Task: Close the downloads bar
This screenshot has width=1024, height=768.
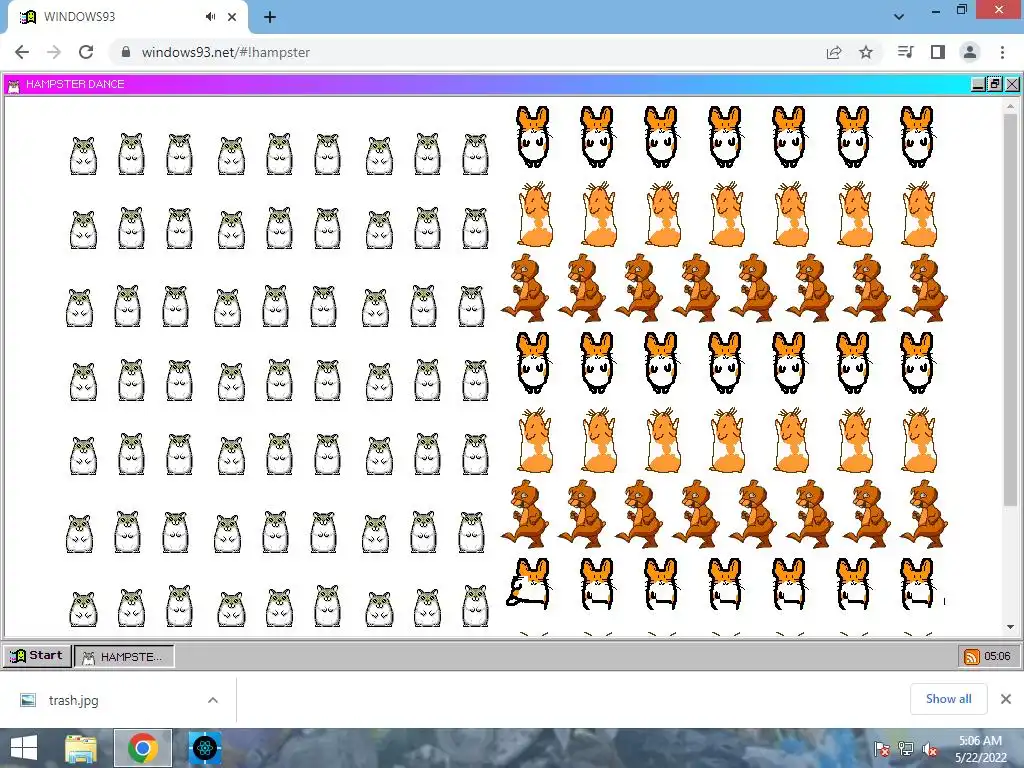Action: coord(1006,699)
